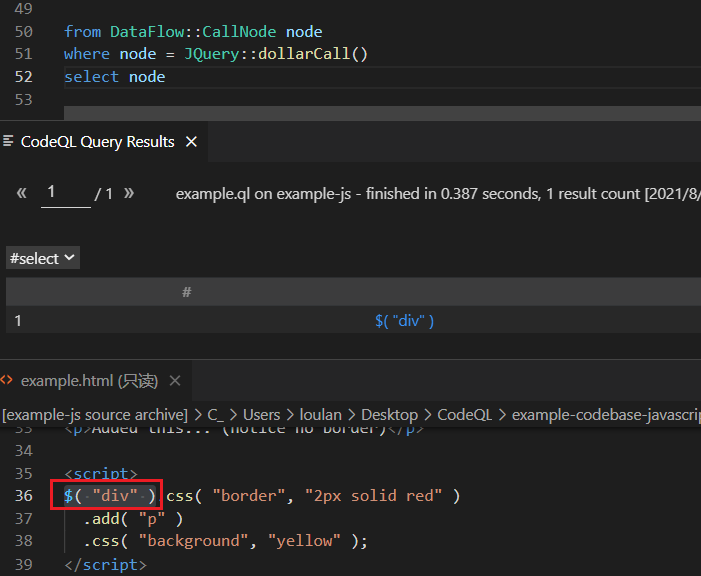The image size is (701, 576).
Task: Click the select keyword on line 52
Action: (92, 76)
